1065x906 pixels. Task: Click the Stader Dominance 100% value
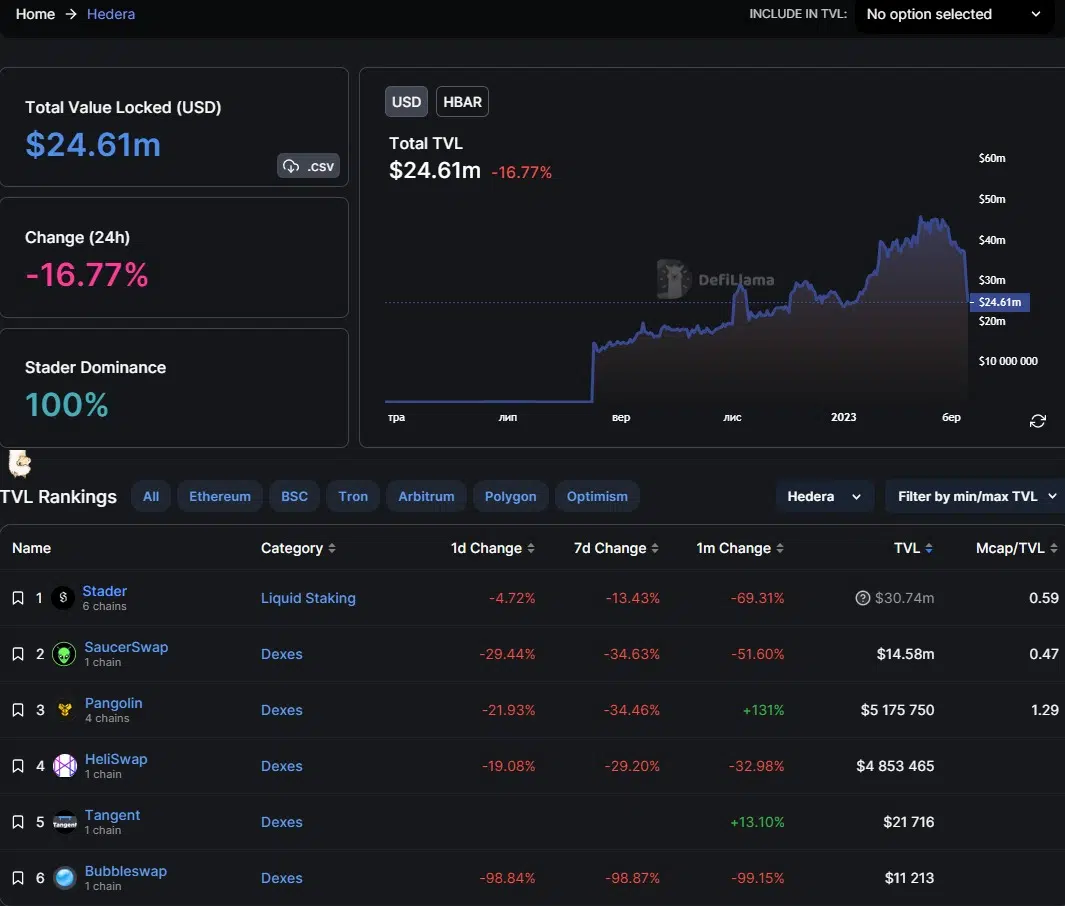click(x=67, y=405)
